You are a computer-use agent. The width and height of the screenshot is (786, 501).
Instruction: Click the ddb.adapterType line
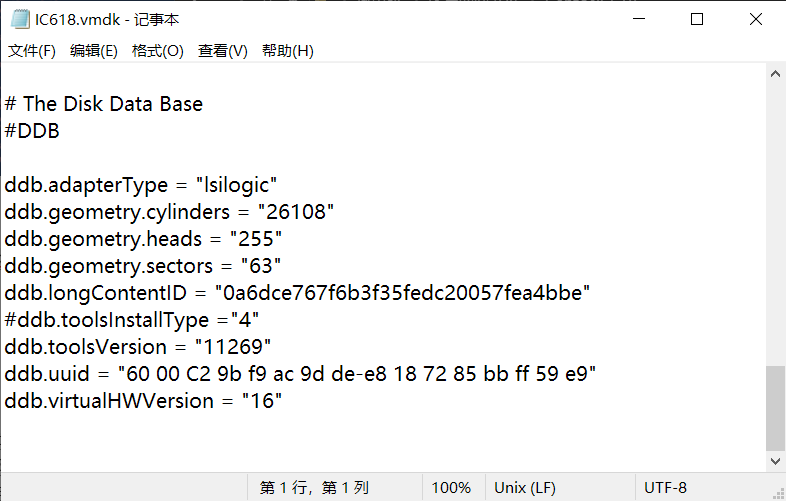140,186
